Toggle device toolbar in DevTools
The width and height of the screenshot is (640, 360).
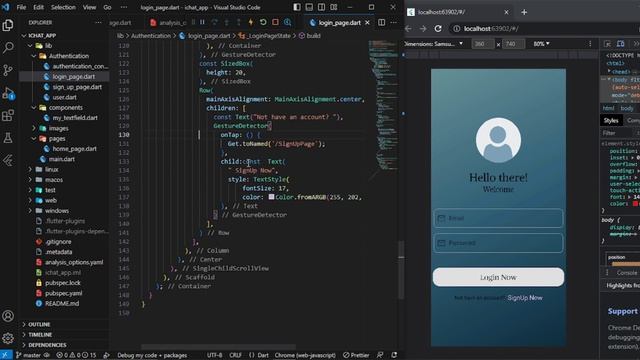[x=620, y=44]
